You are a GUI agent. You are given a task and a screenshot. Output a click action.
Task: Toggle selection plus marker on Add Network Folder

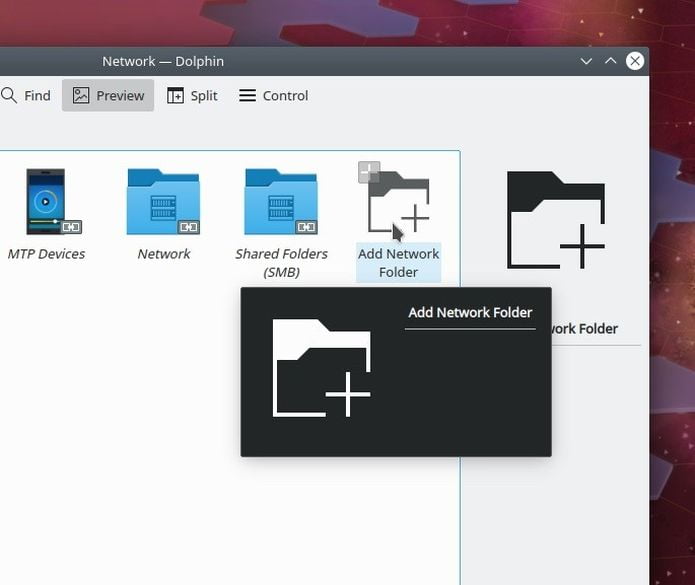click(x=369, y=172)
